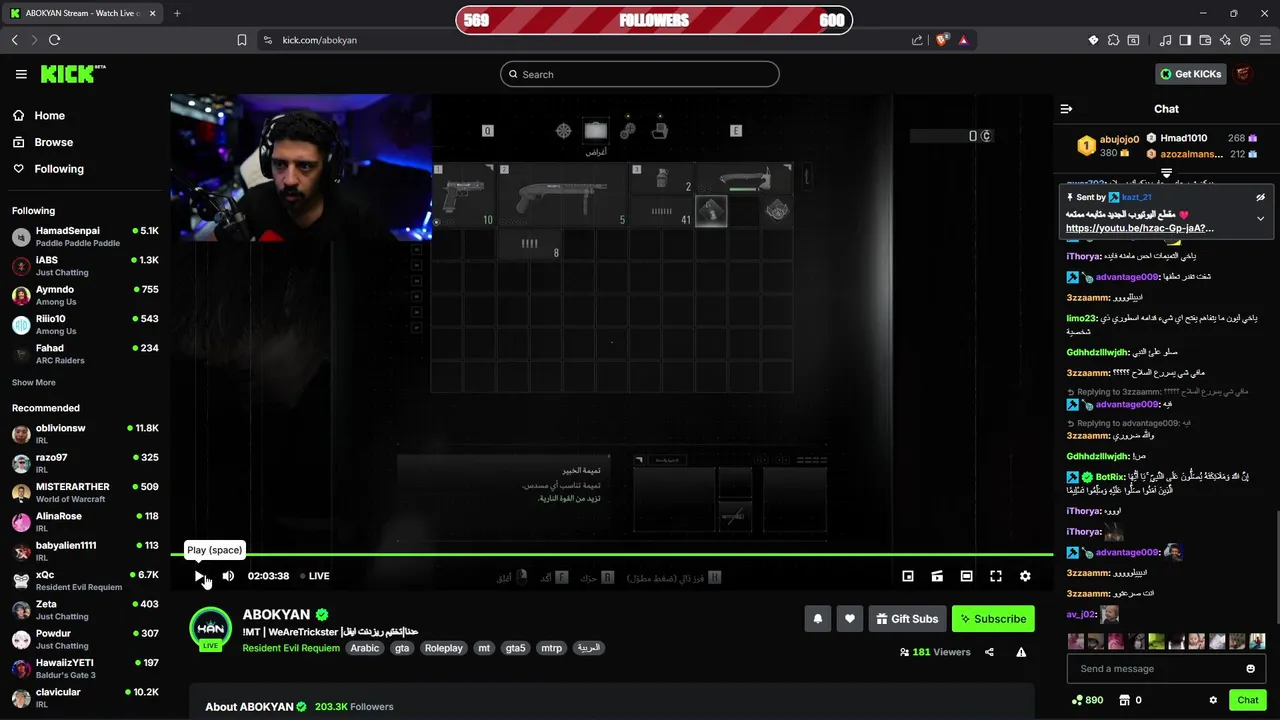
Task: Focus the Kick search field
Action: click(640, 74)
